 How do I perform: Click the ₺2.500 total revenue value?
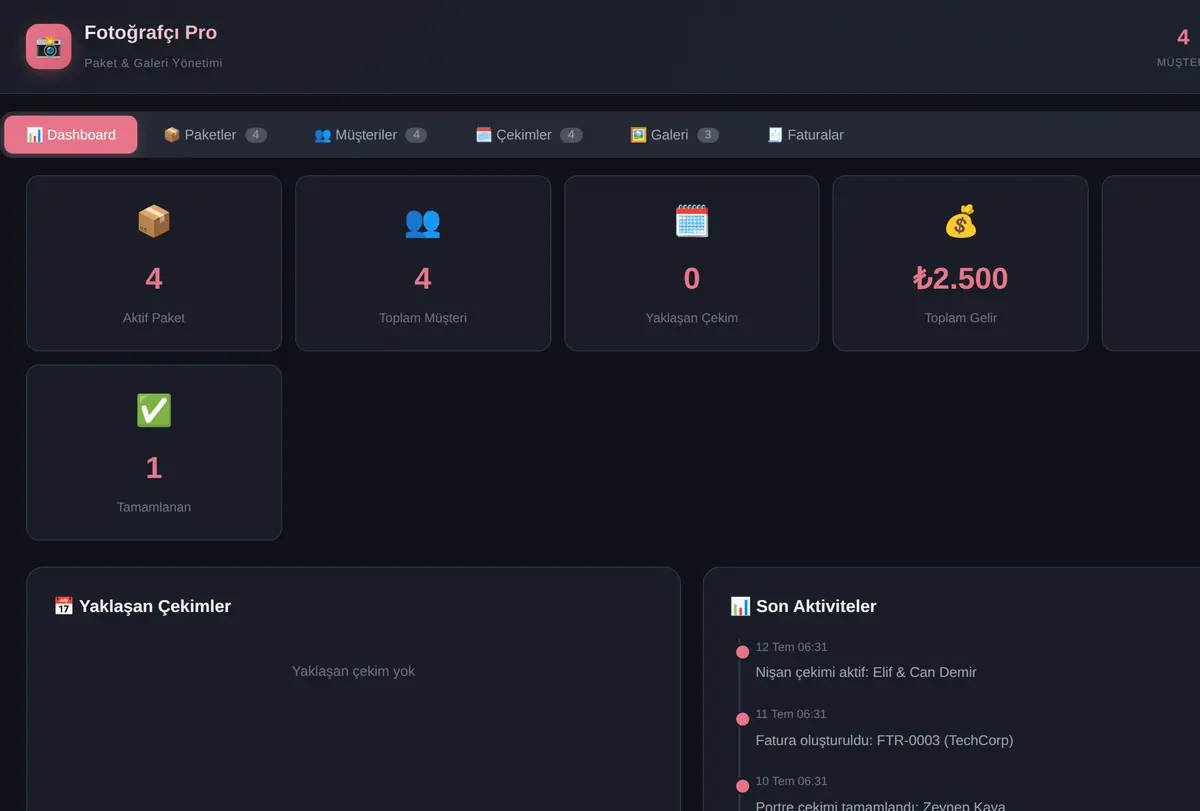(960, 278)
